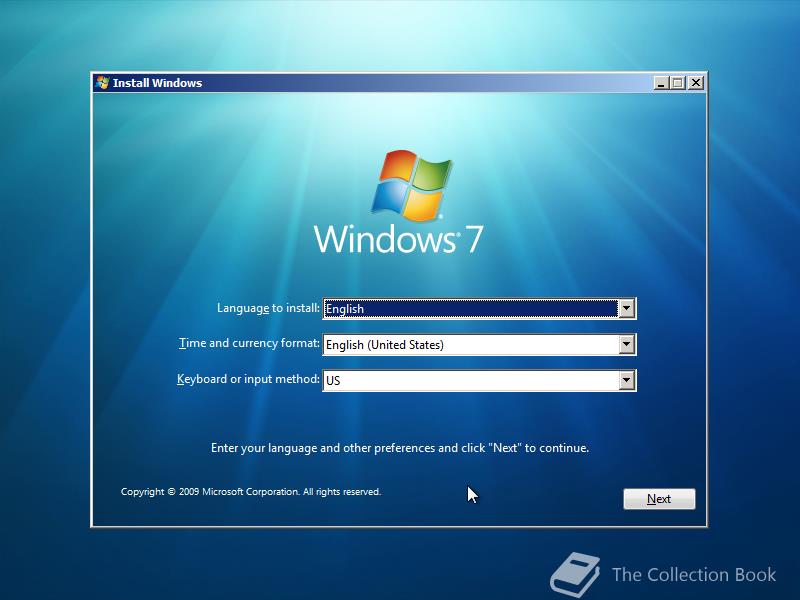Maximize the Install Windows window

coord(678,83)
